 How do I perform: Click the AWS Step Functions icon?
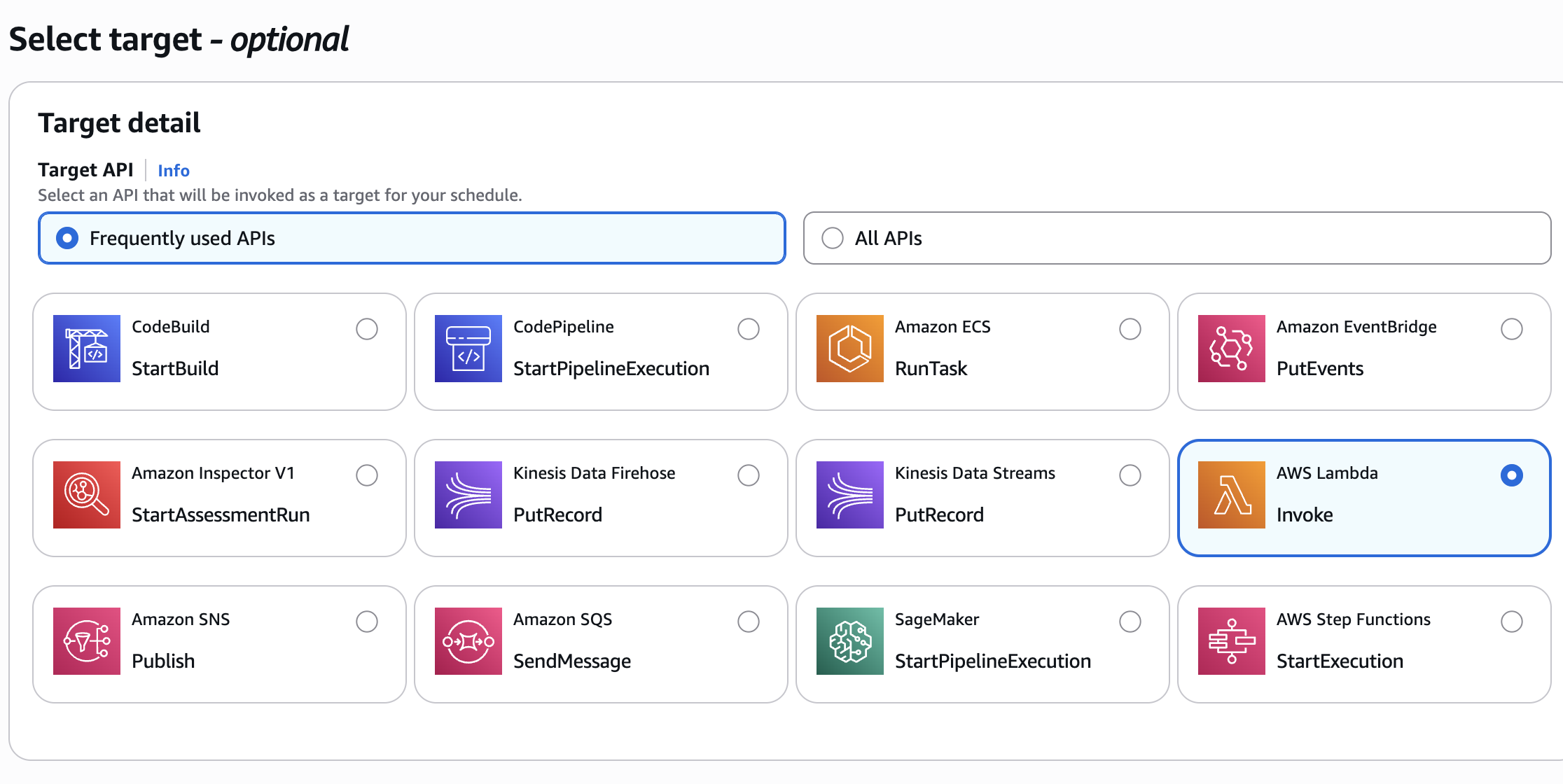tap(1231, 641)
